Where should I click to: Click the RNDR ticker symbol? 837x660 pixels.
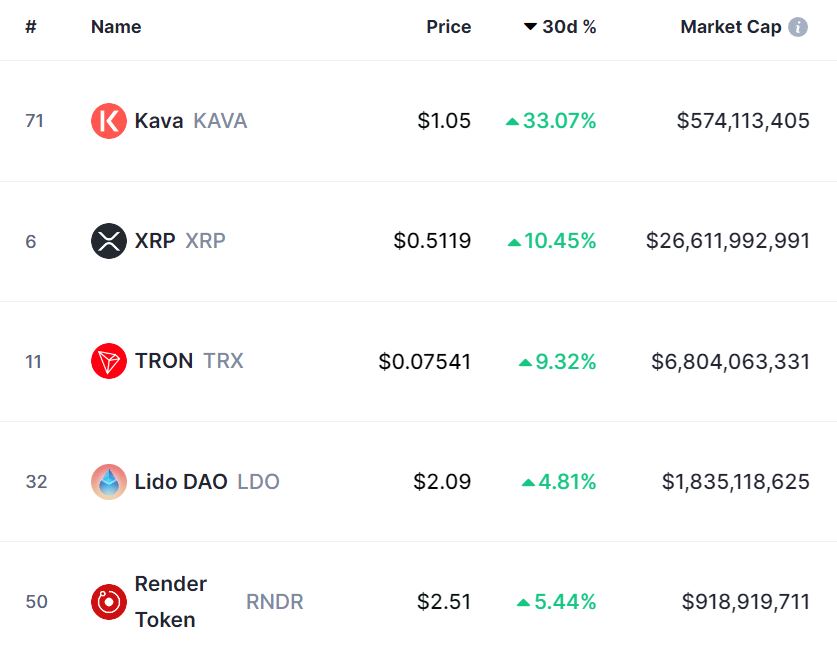(x=274, y=601)
